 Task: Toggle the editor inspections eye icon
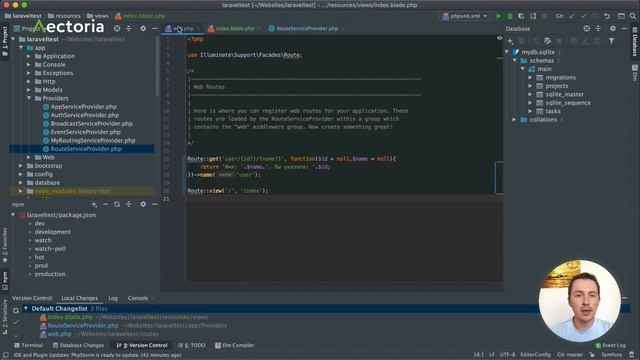coord(499,38)
